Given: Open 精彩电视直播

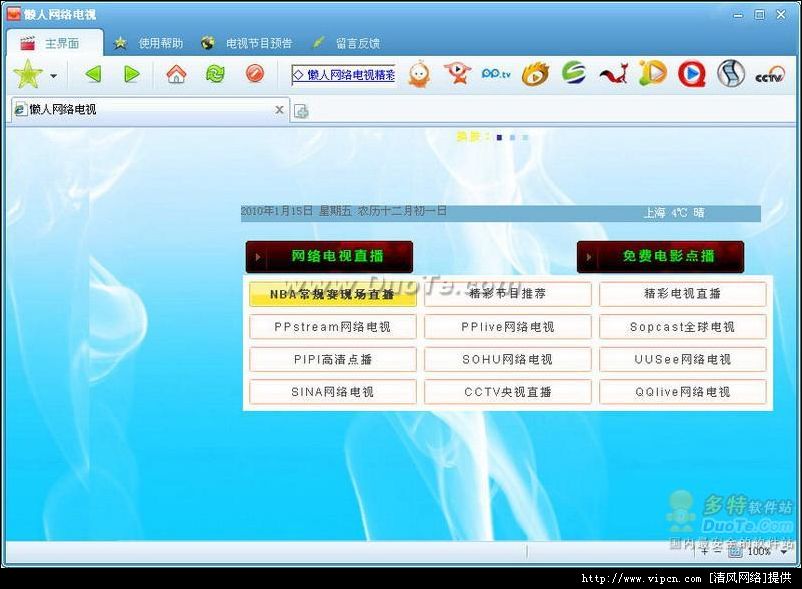Looking at the screenshot, I should (x=683, y=293).
